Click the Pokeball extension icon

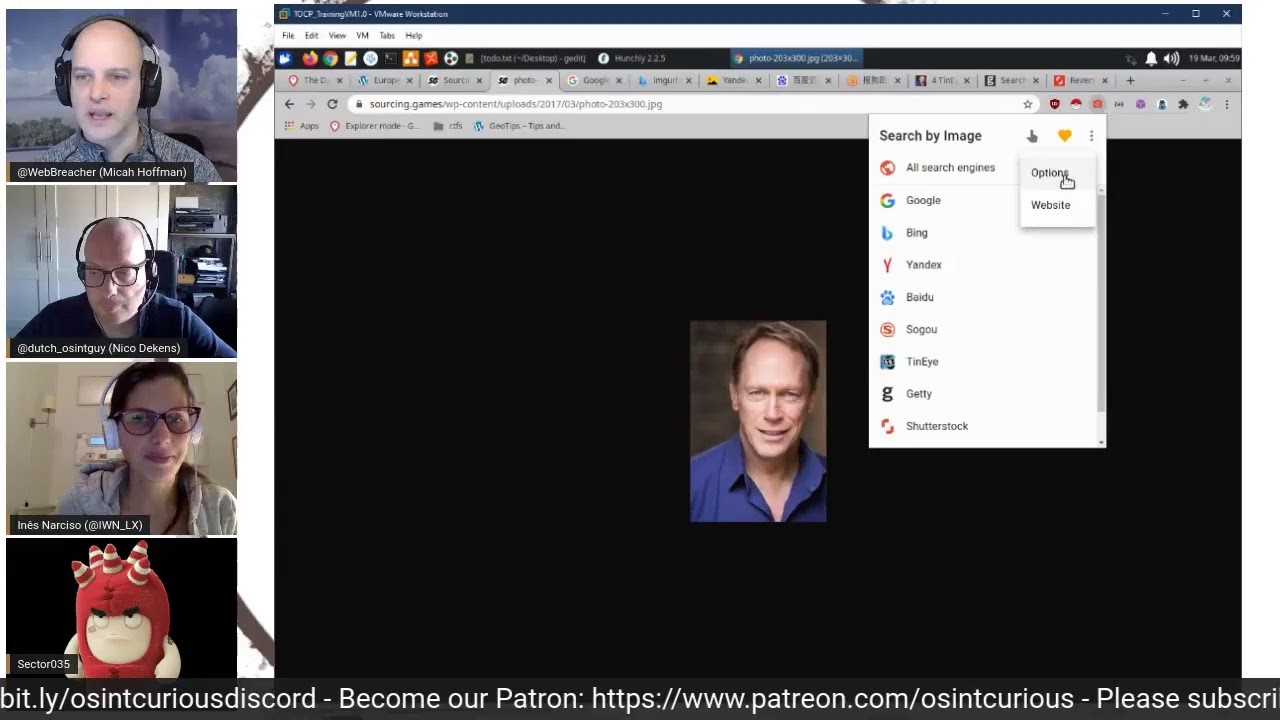pyautogui.click(x=1076, y=104)
